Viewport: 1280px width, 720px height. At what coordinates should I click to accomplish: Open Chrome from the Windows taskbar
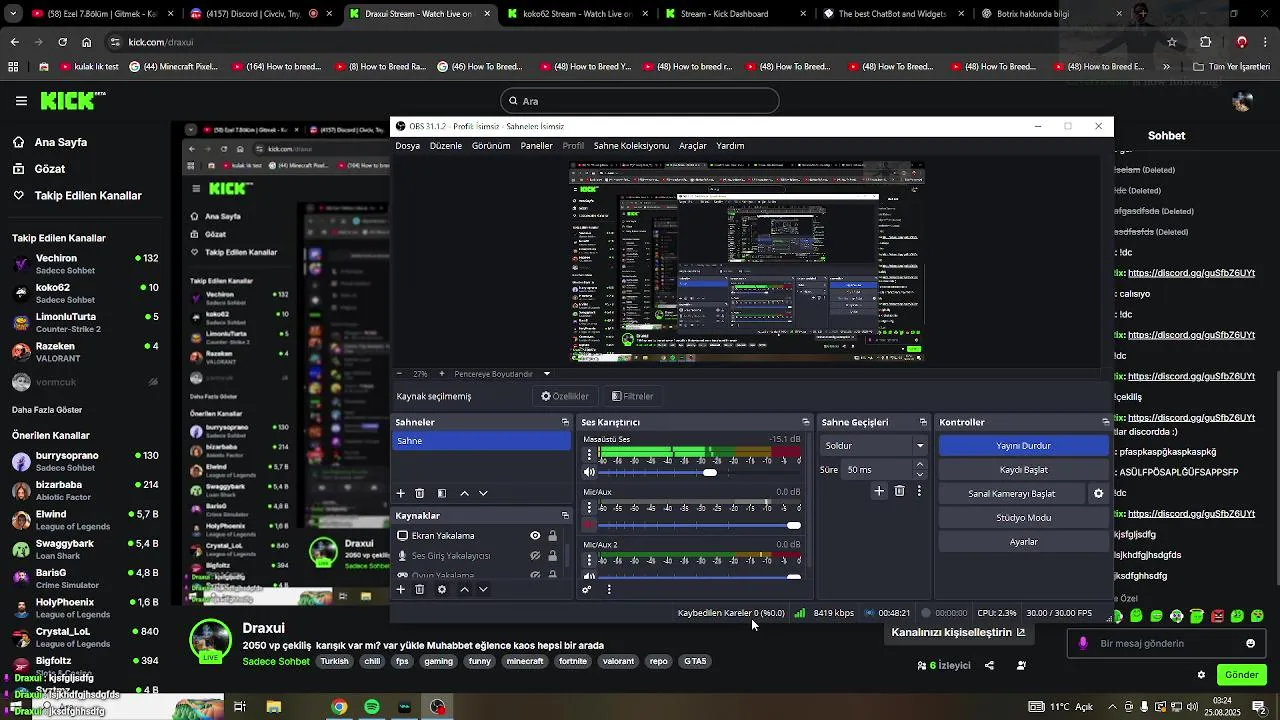(x=339, y=707)
